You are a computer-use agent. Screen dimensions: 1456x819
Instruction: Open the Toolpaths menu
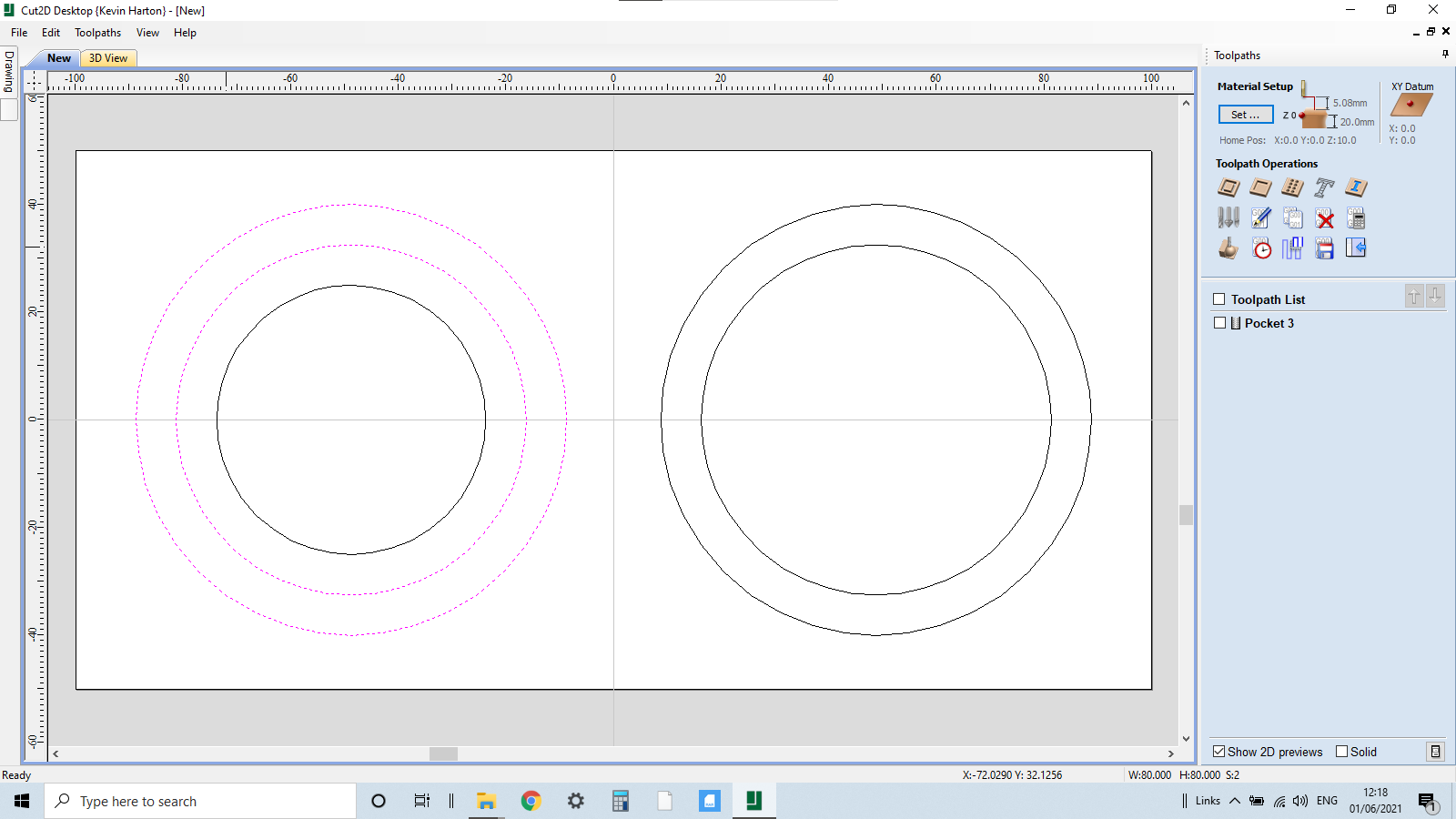[x=97, y=33]
